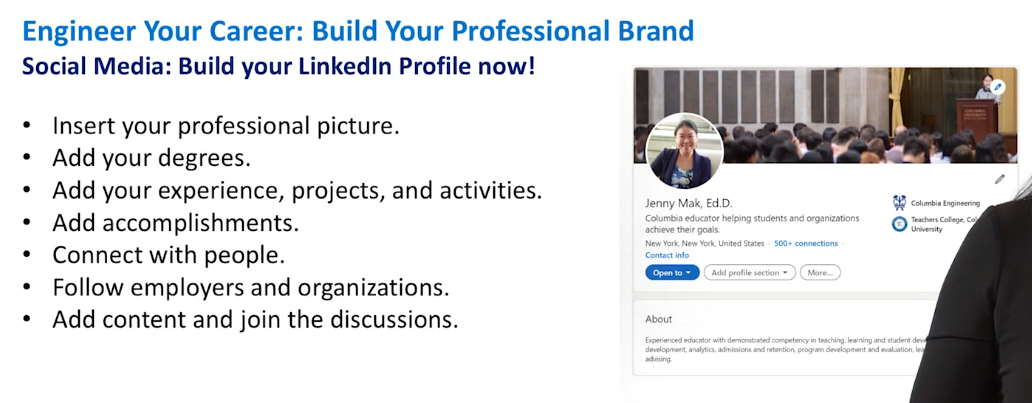Open Jenny Mak's circular profile photo
The height and width of the screenshot is (403, 1032).
(684, 151)
